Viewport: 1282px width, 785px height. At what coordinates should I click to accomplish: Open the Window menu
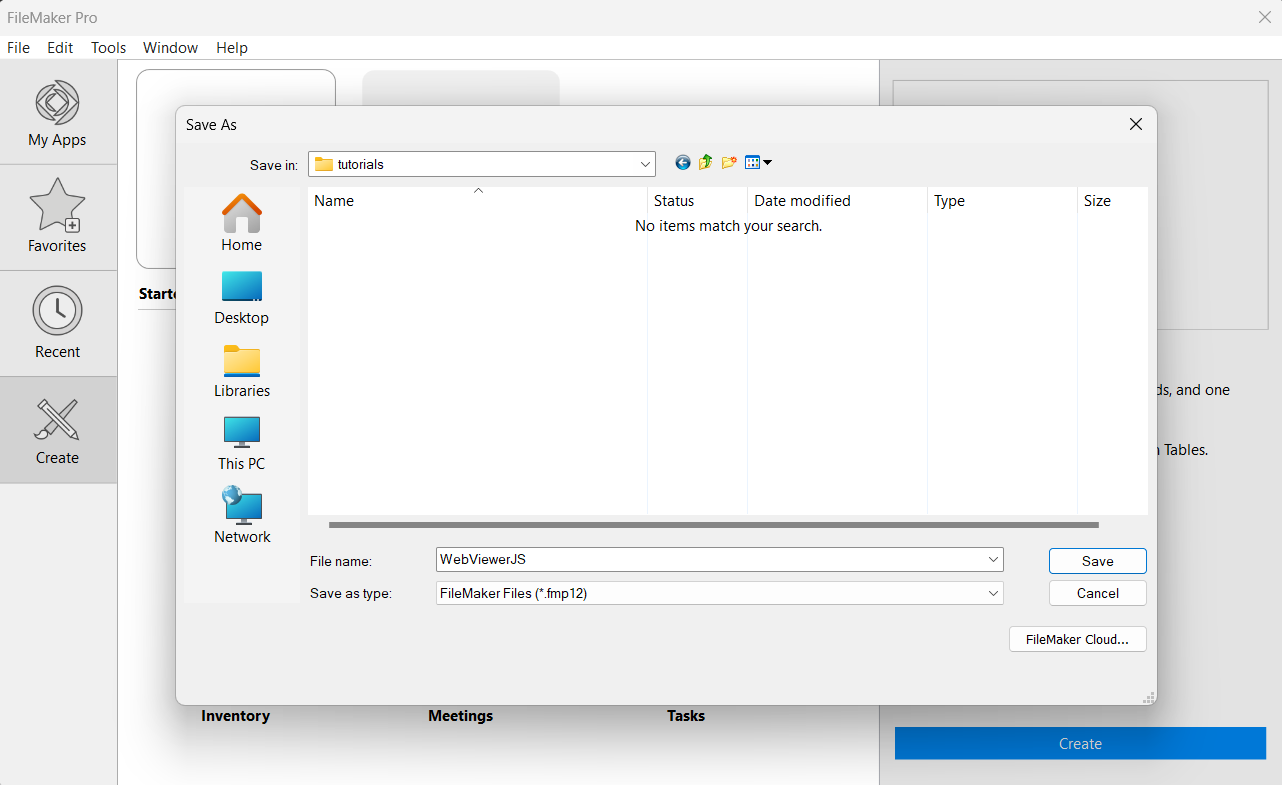click(x=170, y=48)
